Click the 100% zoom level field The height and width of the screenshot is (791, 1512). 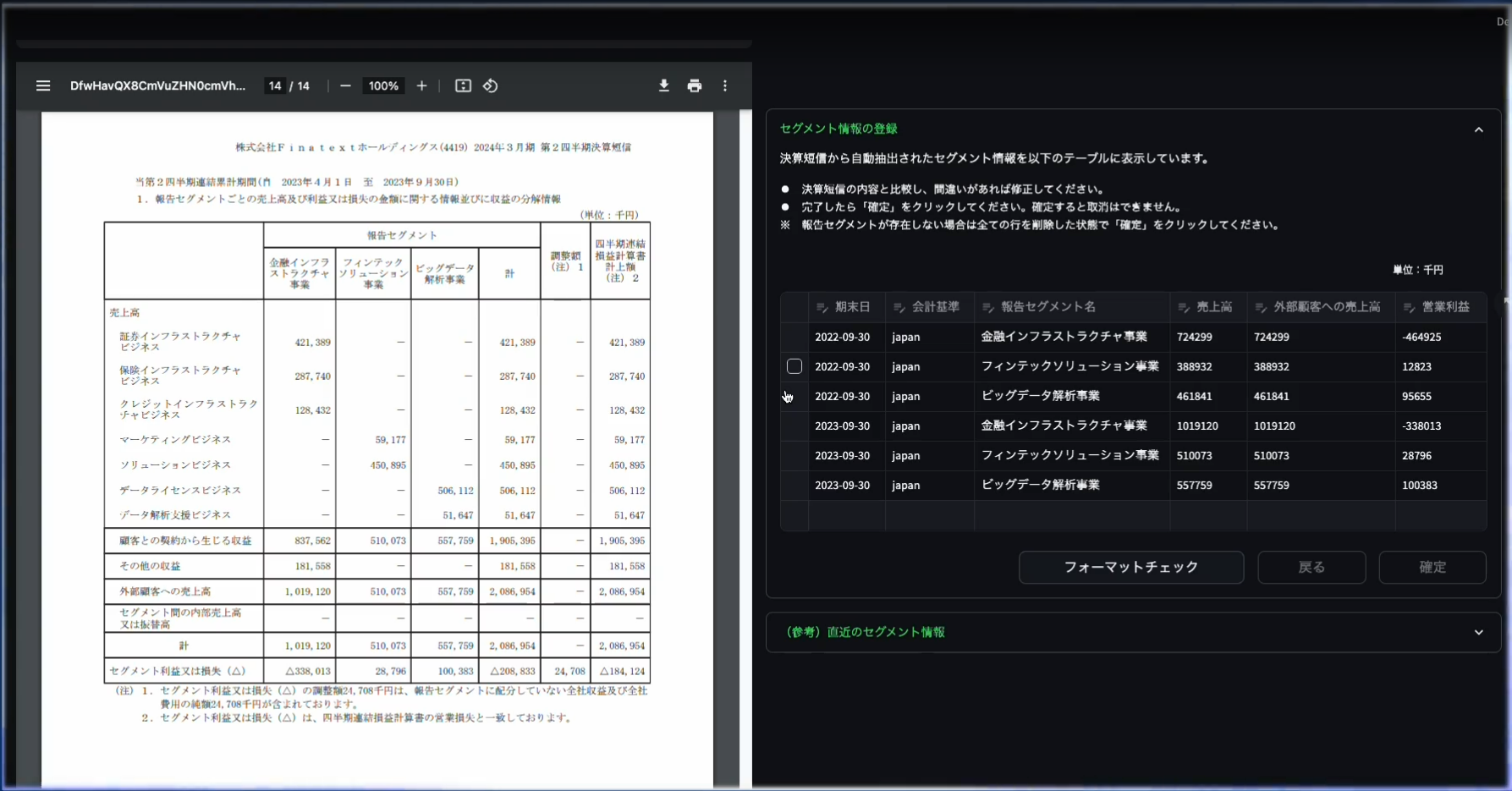coord(383,85)
